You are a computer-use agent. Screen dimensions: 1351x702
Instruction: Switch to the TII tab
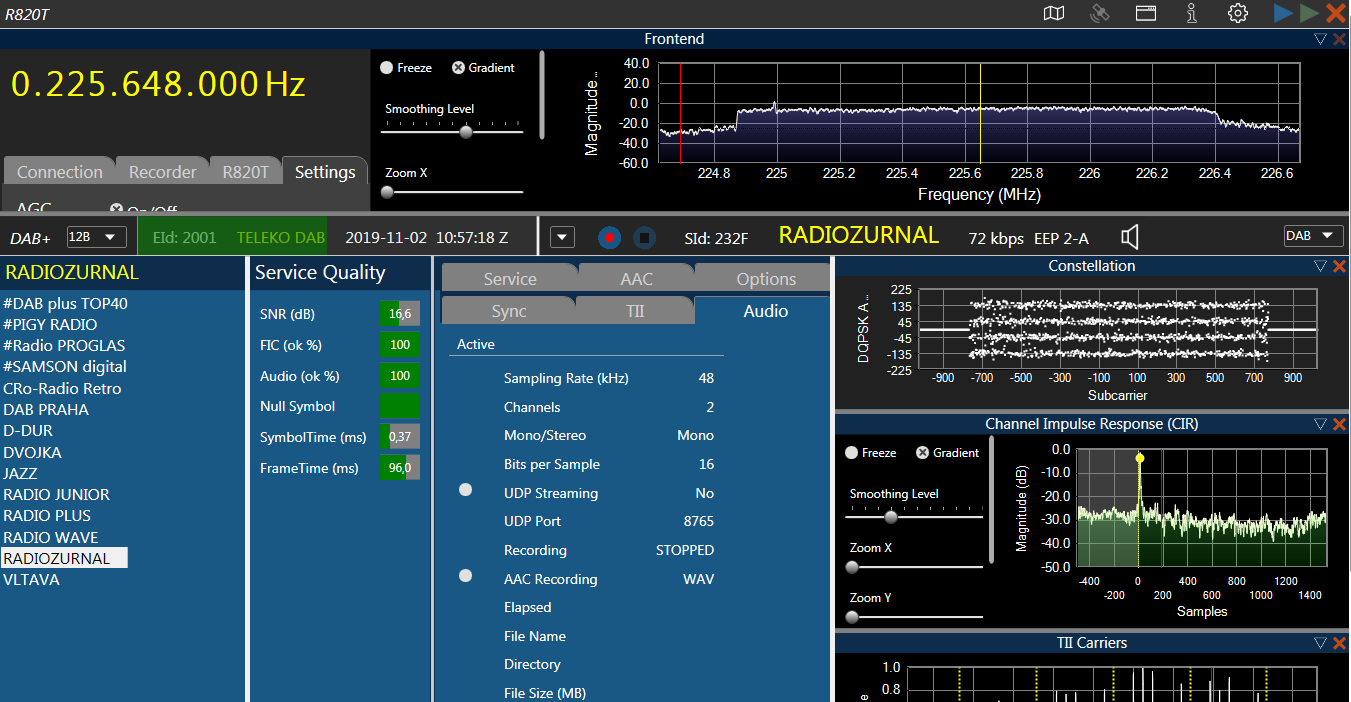(x=635, y=311)
